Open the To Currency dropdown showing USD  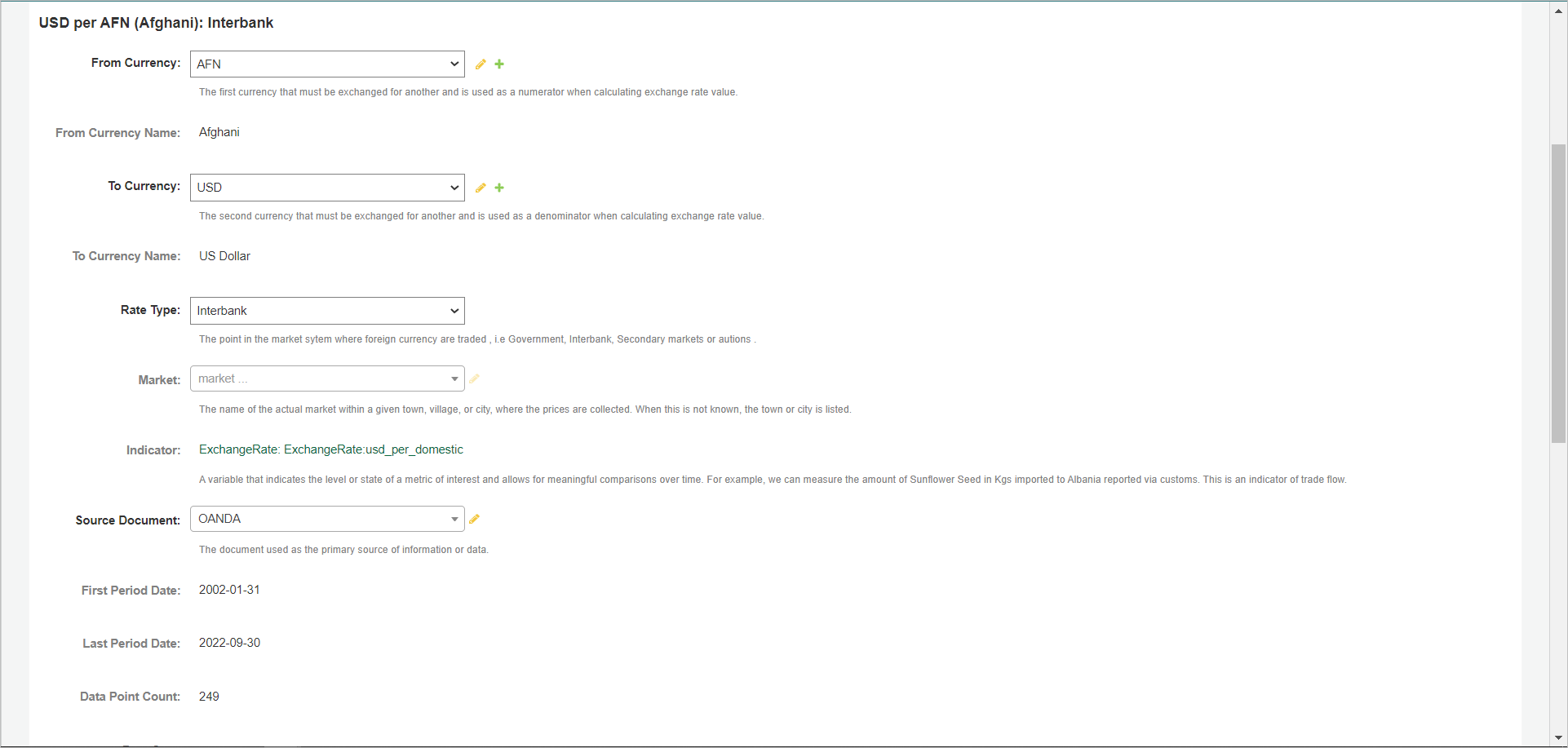tap(327, 188)
